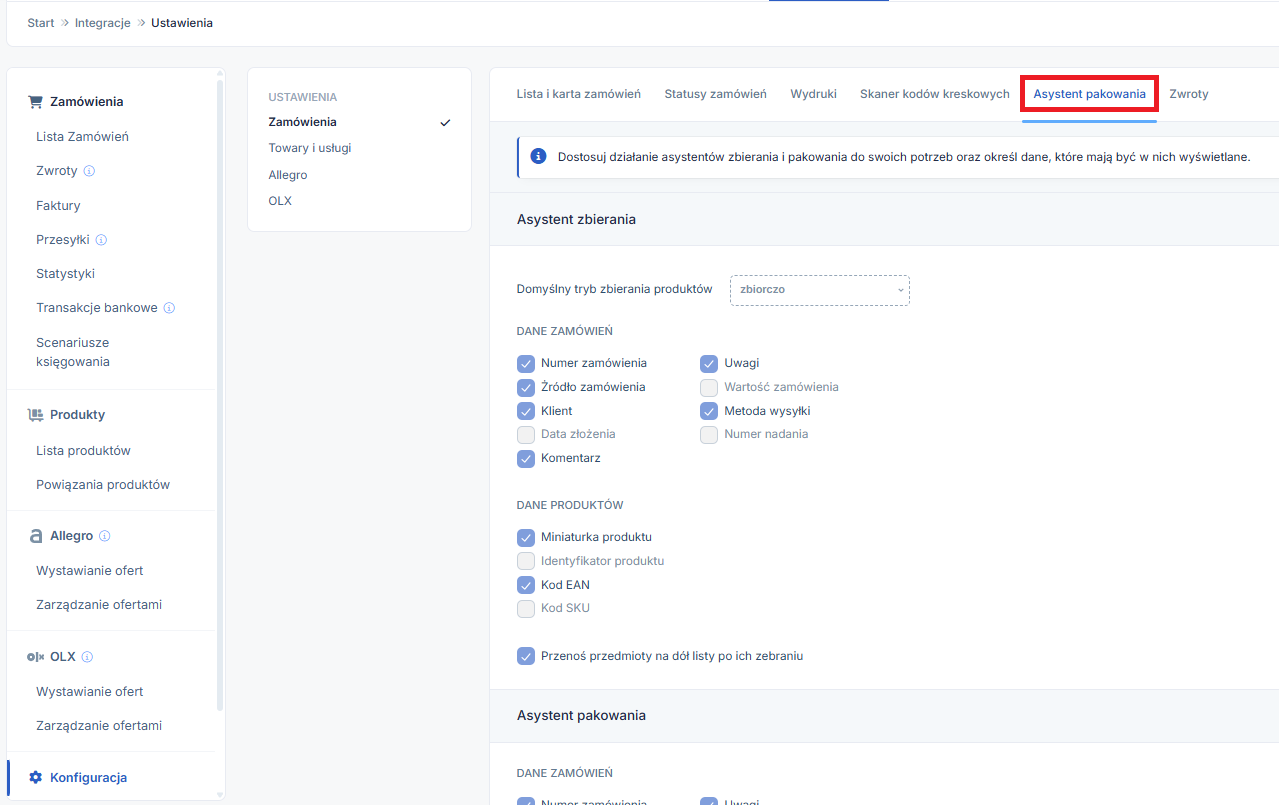Enable the Wartość zamówienia checkbox
The width and height of the screenshot is (1279, 805).
click(x=709, y=387)
